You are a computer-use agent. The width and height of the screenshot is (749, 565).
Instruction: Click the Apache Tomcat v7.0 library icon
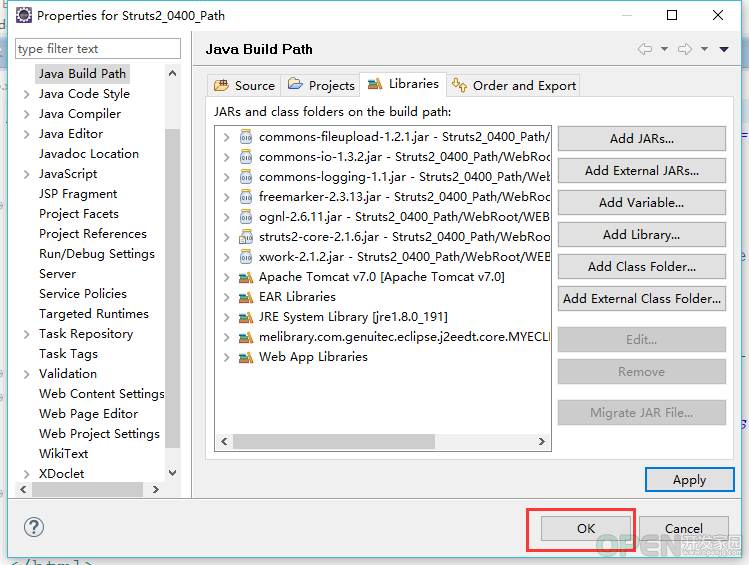coord(246,277)
